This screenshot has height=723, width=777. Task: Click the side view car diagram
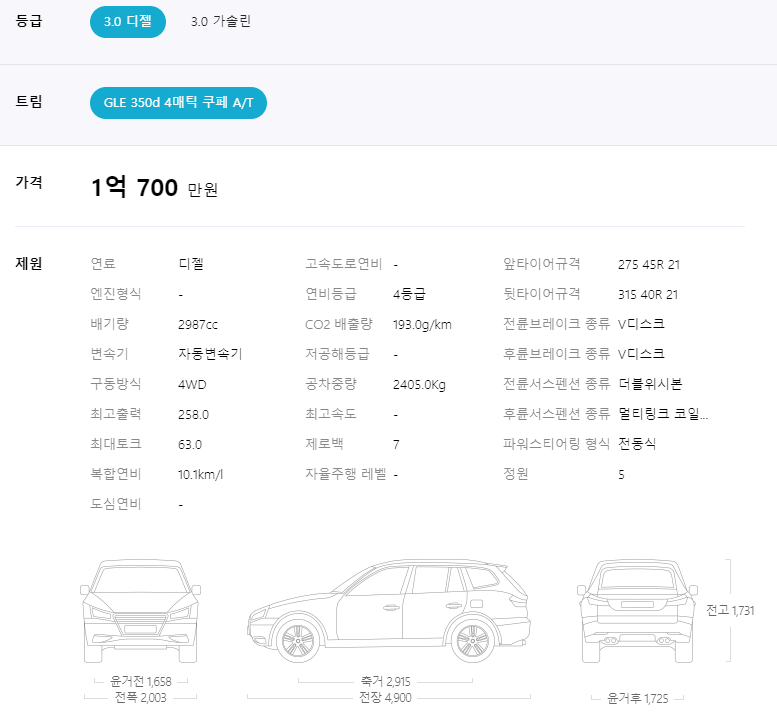tap(389, 611)
